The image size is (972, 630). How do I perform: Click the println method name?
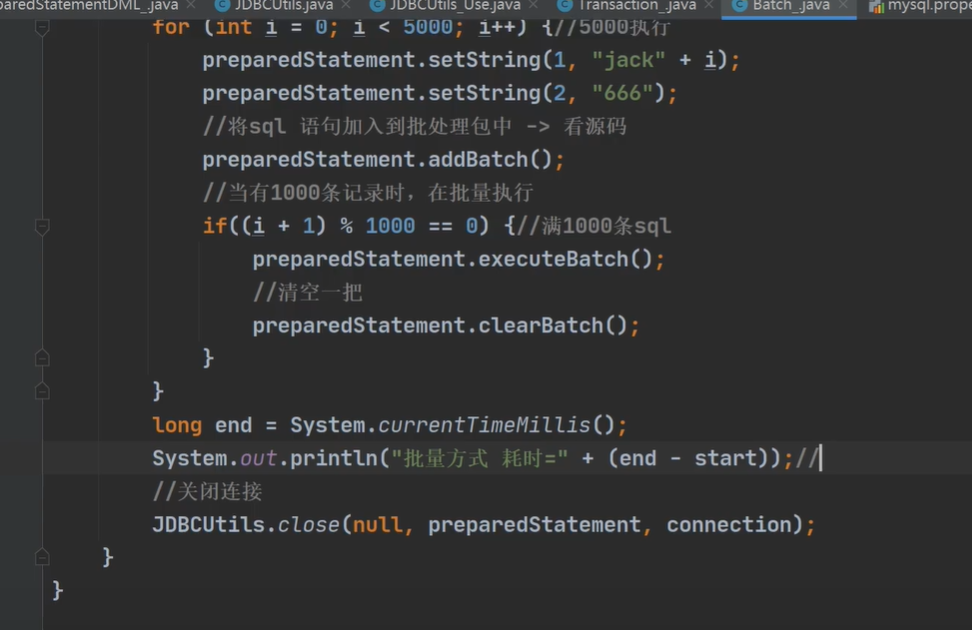click(334, 458)
